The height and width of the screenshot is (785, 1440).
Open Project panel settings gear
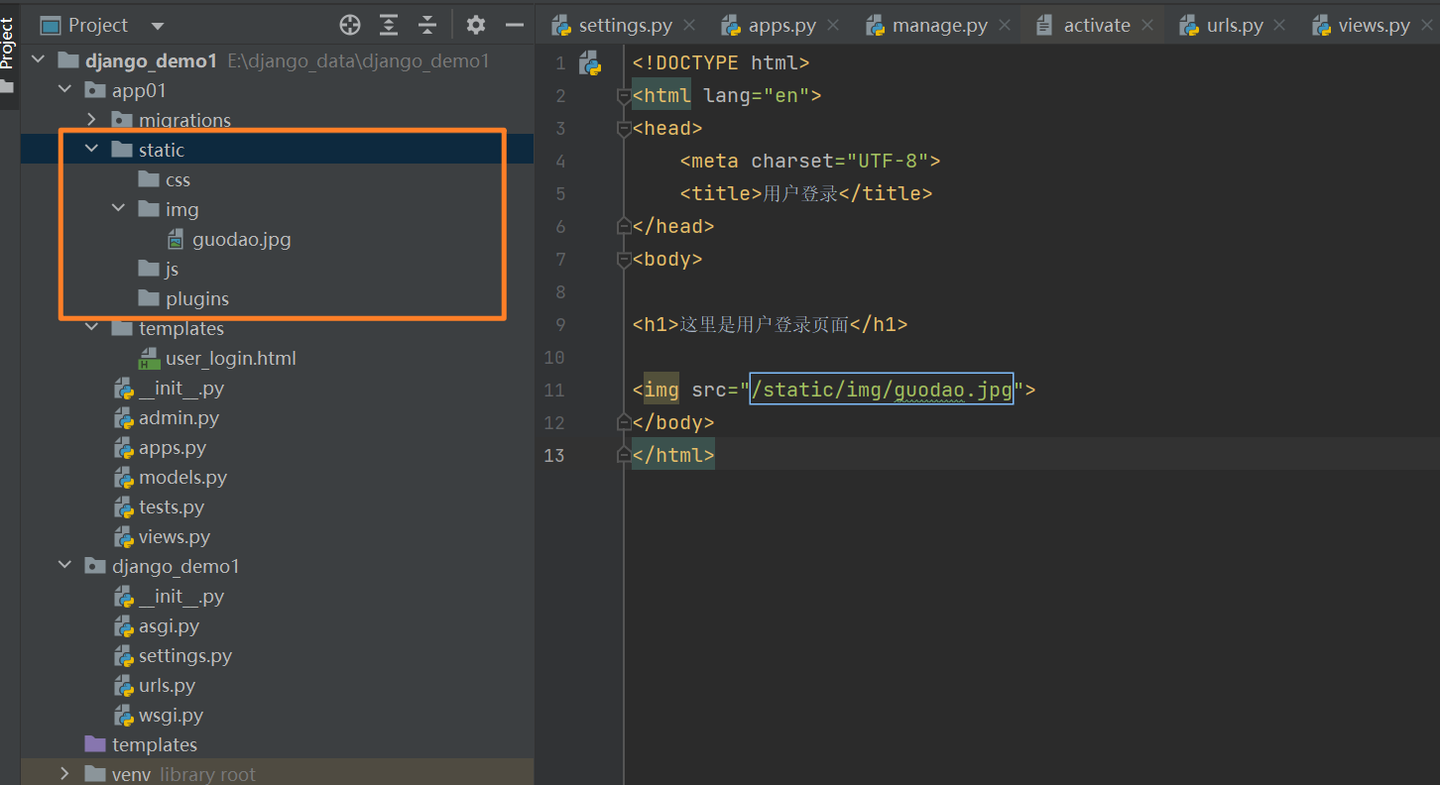476,25
